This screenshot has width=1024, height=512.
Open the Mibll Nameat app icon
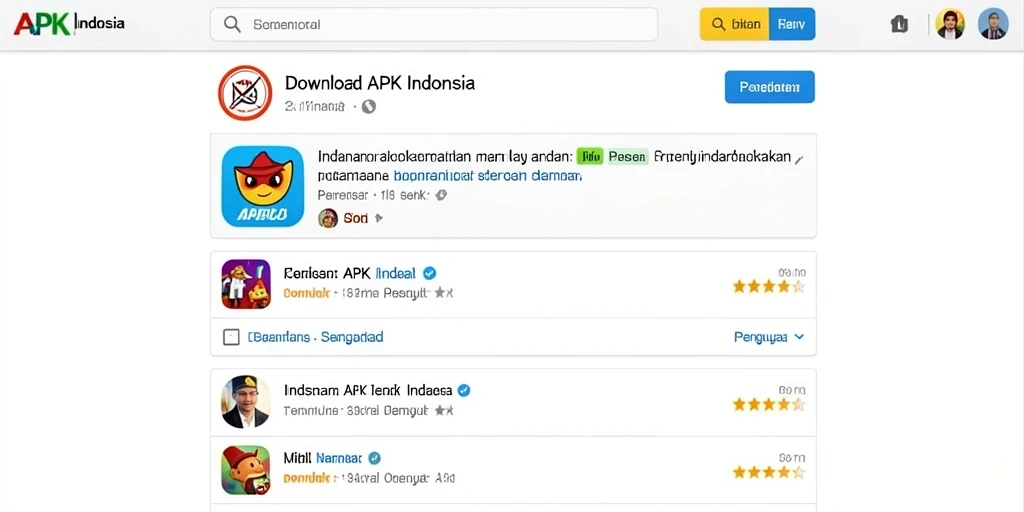coord(246,470)
